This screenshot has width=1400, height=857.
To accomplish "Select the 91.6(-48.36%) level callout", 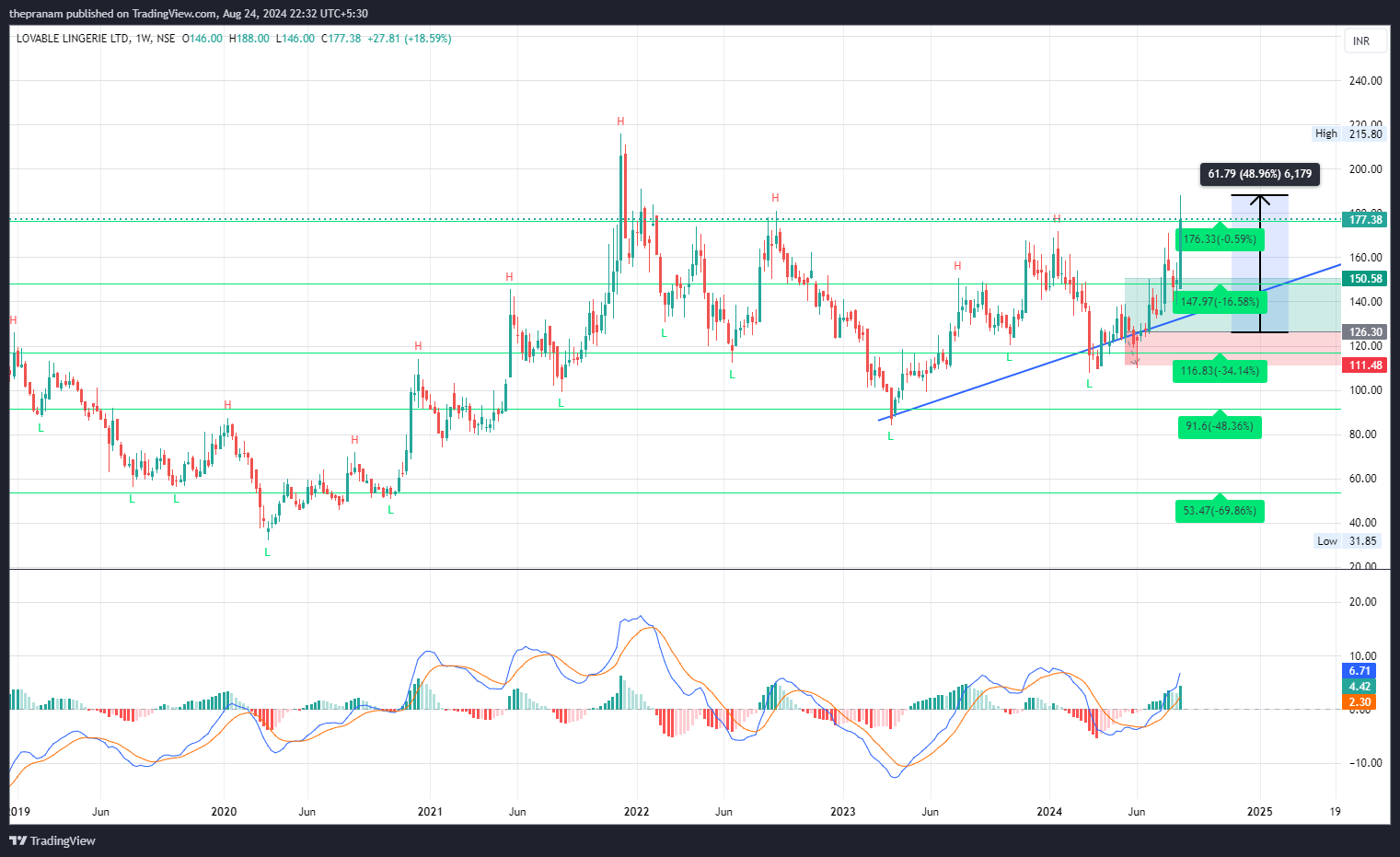I will click(x=1220, y=425).
